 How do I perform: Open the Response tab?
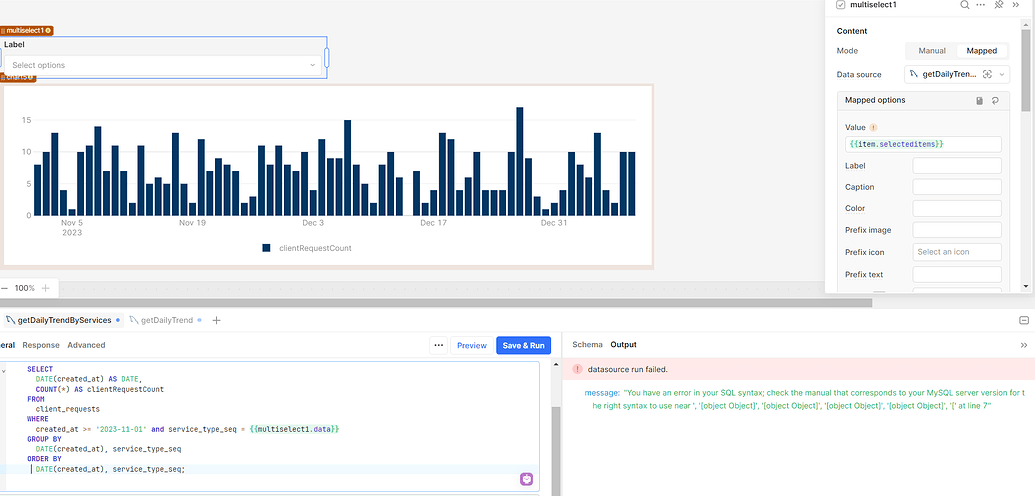pos(41,345)
